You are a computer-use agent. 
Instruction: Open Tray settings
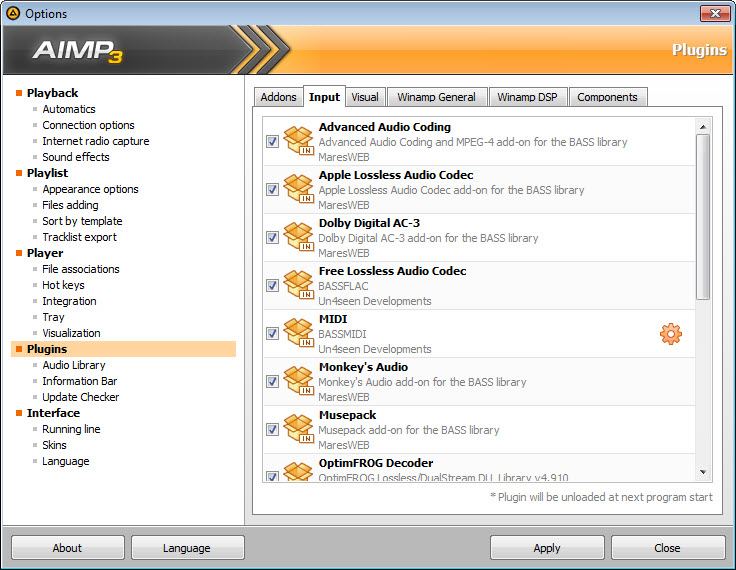click(53, 317)
